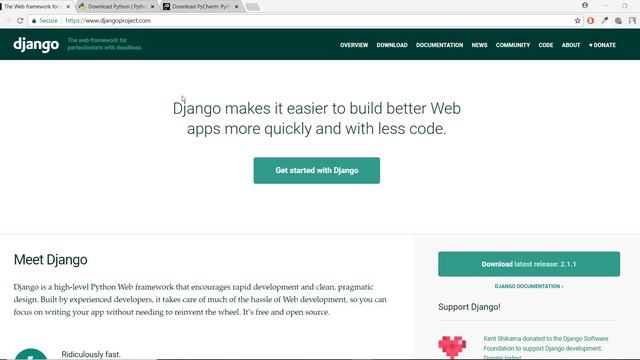Viewport: 640px width, 360px height.
Task: Click the Meet Django heading
Action: pos(51,260)
